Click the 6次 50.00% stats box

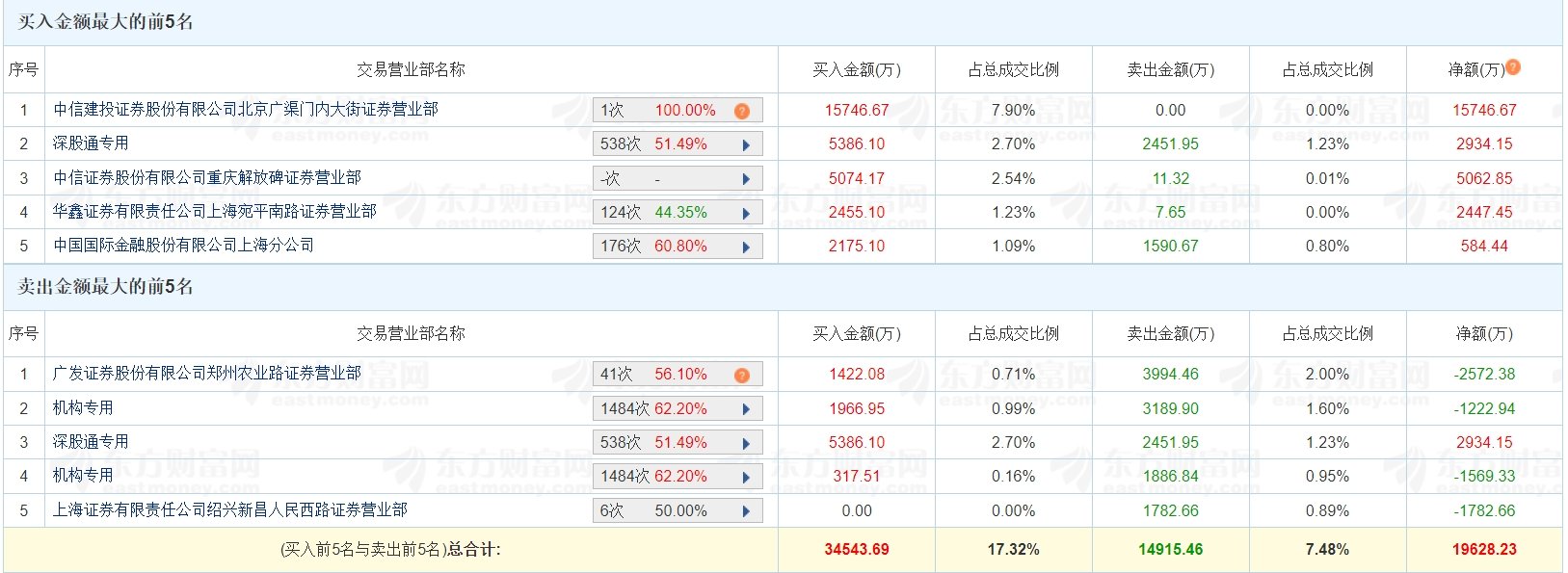tap(665, 511)
